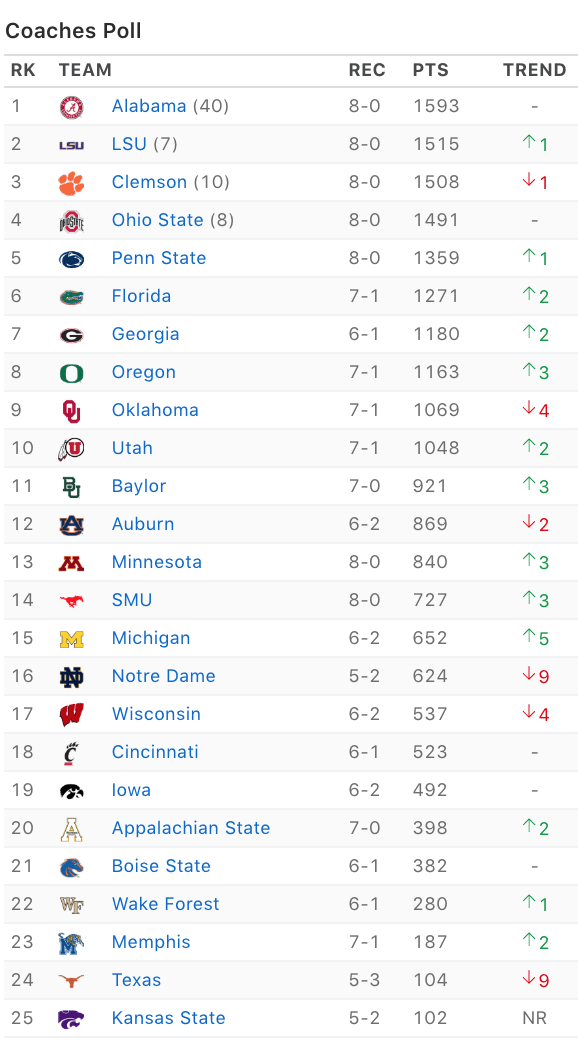Click the Kansas State wildcat logo

coord(71,1019)
